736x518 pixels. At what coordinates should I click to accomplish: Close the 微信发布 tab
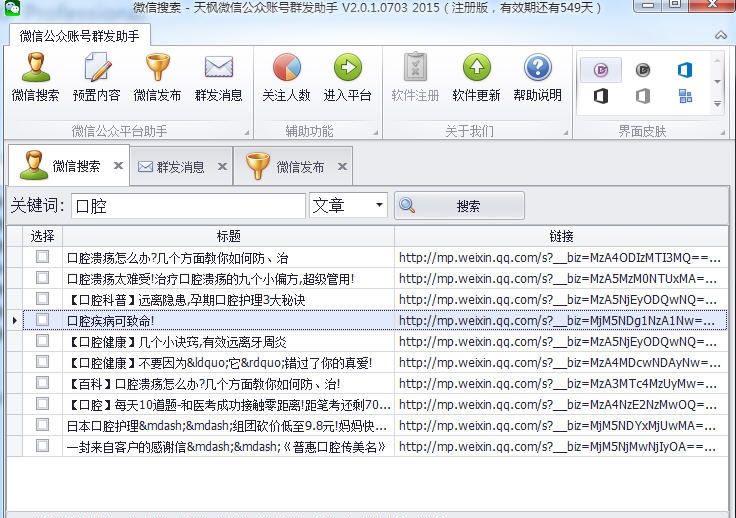(x=343, y=166)
